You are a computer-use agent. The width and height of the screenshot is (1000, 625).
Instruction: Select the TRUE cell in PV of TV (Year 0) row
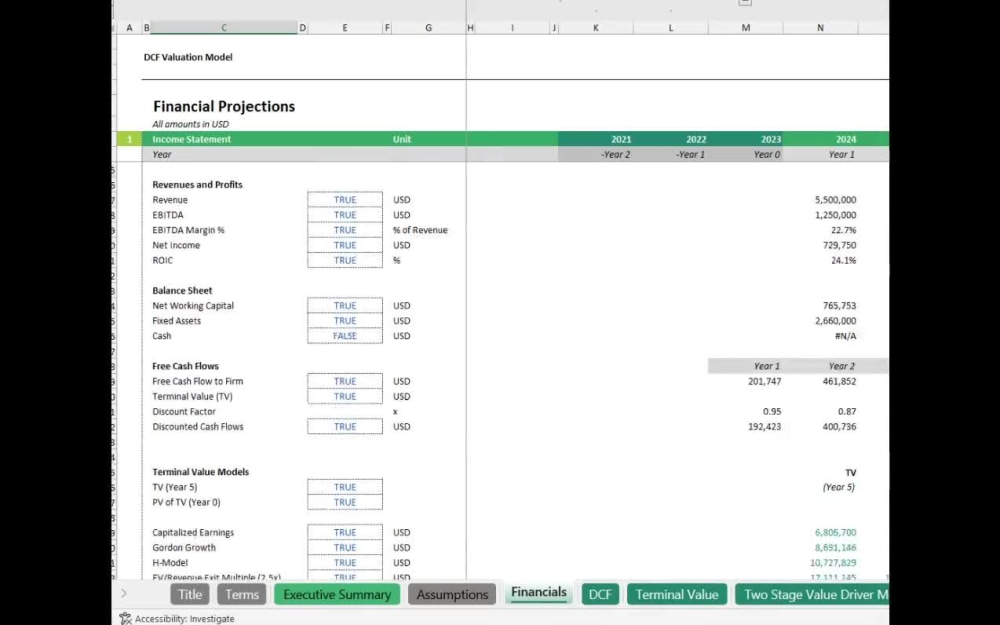point(345,503)
